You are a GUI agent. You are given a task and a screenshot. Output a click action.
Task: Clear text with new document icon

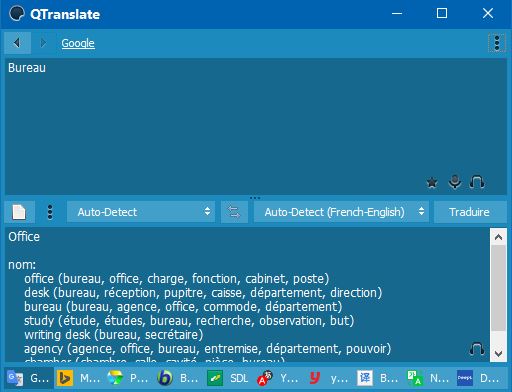coord(19,212)
